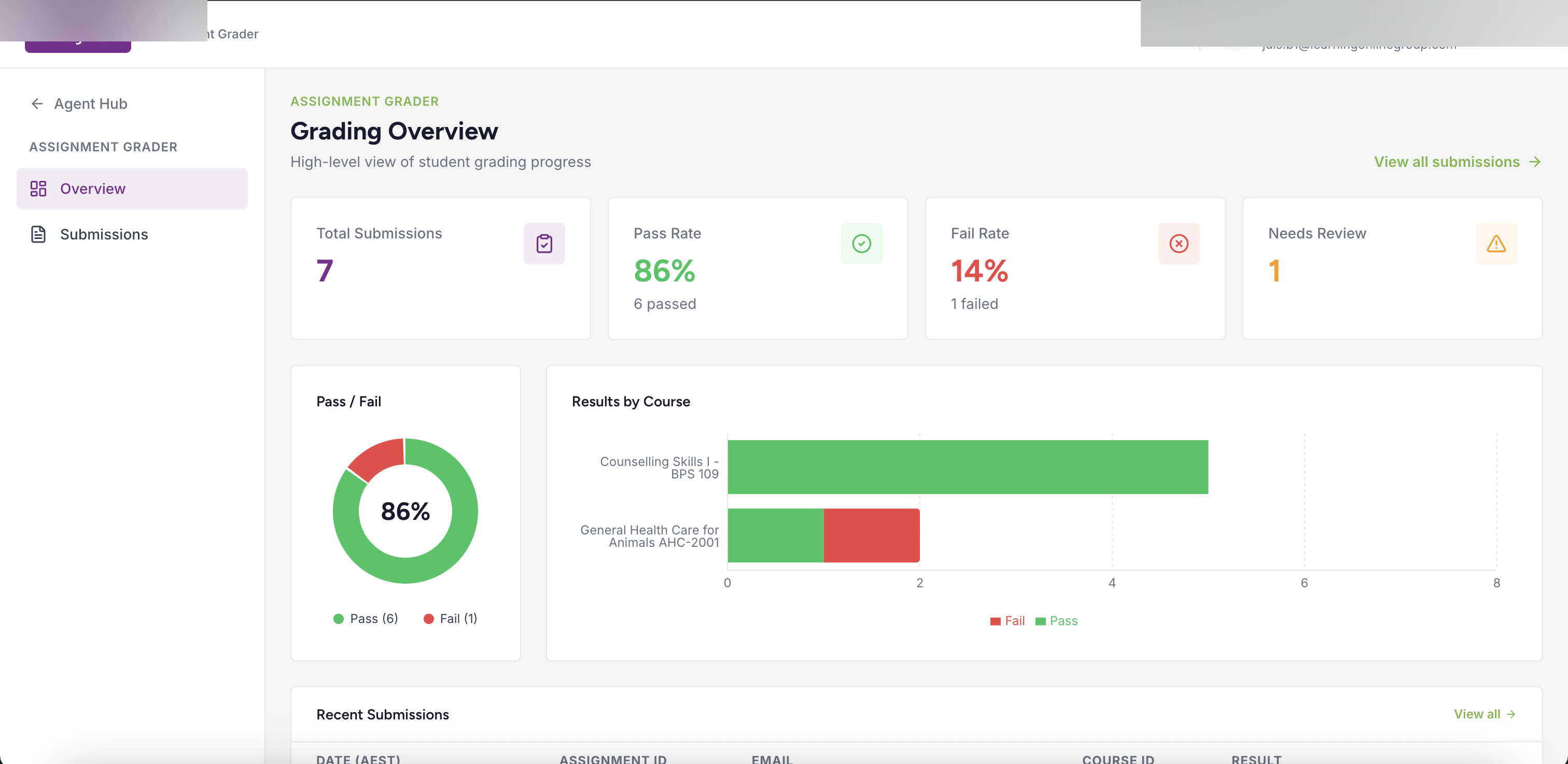Click the Counselling Skills I BPS 109 bar
This screenshot has width=1568, height=764.
968,466
